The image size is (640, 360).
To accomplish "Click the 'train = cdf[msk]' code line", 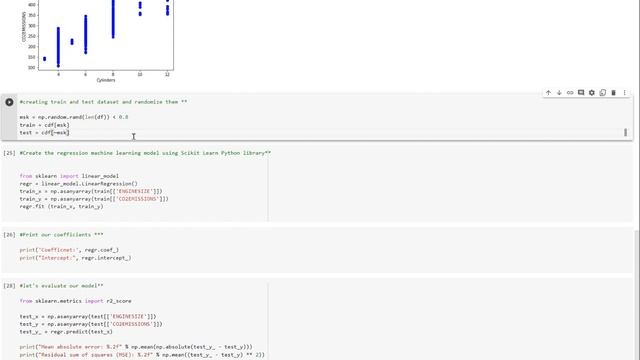I will (44, 125).
